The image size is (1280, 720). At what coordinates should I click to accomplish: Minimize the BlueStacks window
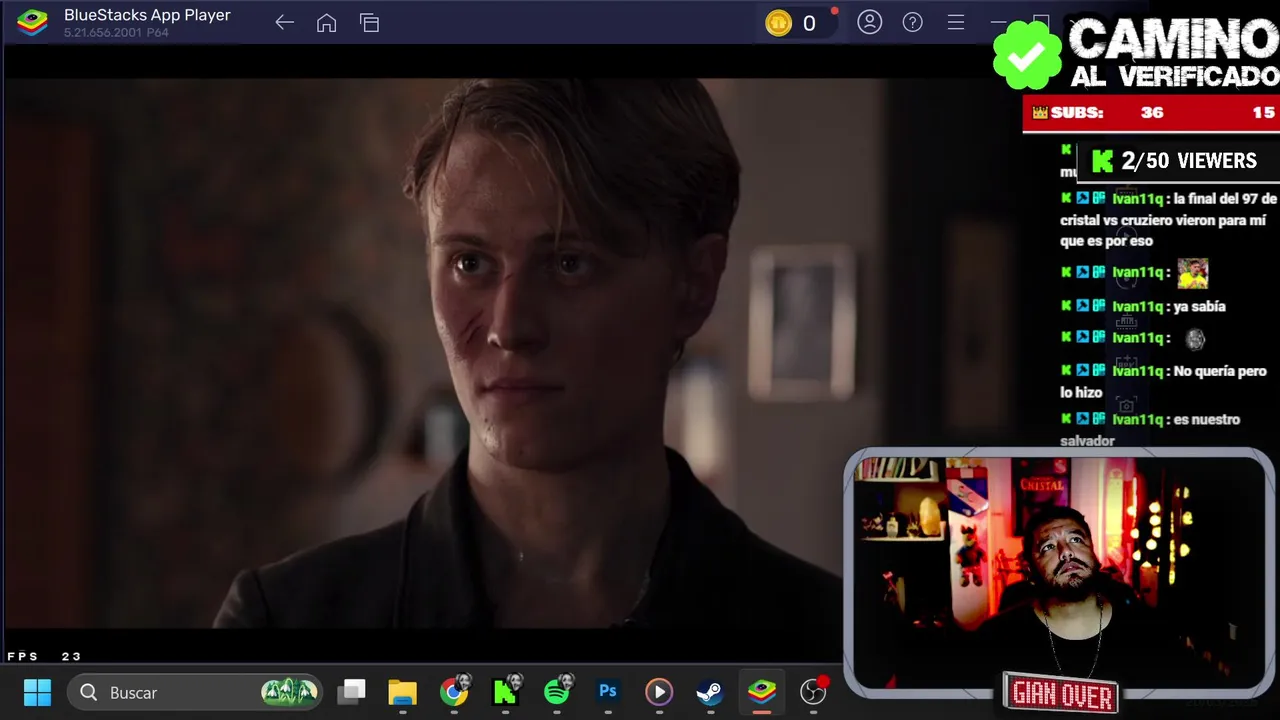[x=998, y=22]
